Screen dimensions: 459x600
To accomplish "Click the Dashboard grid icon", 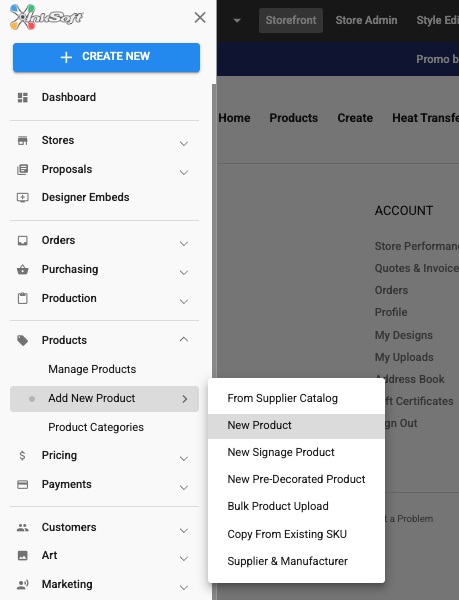I will (x=23, y=98).
